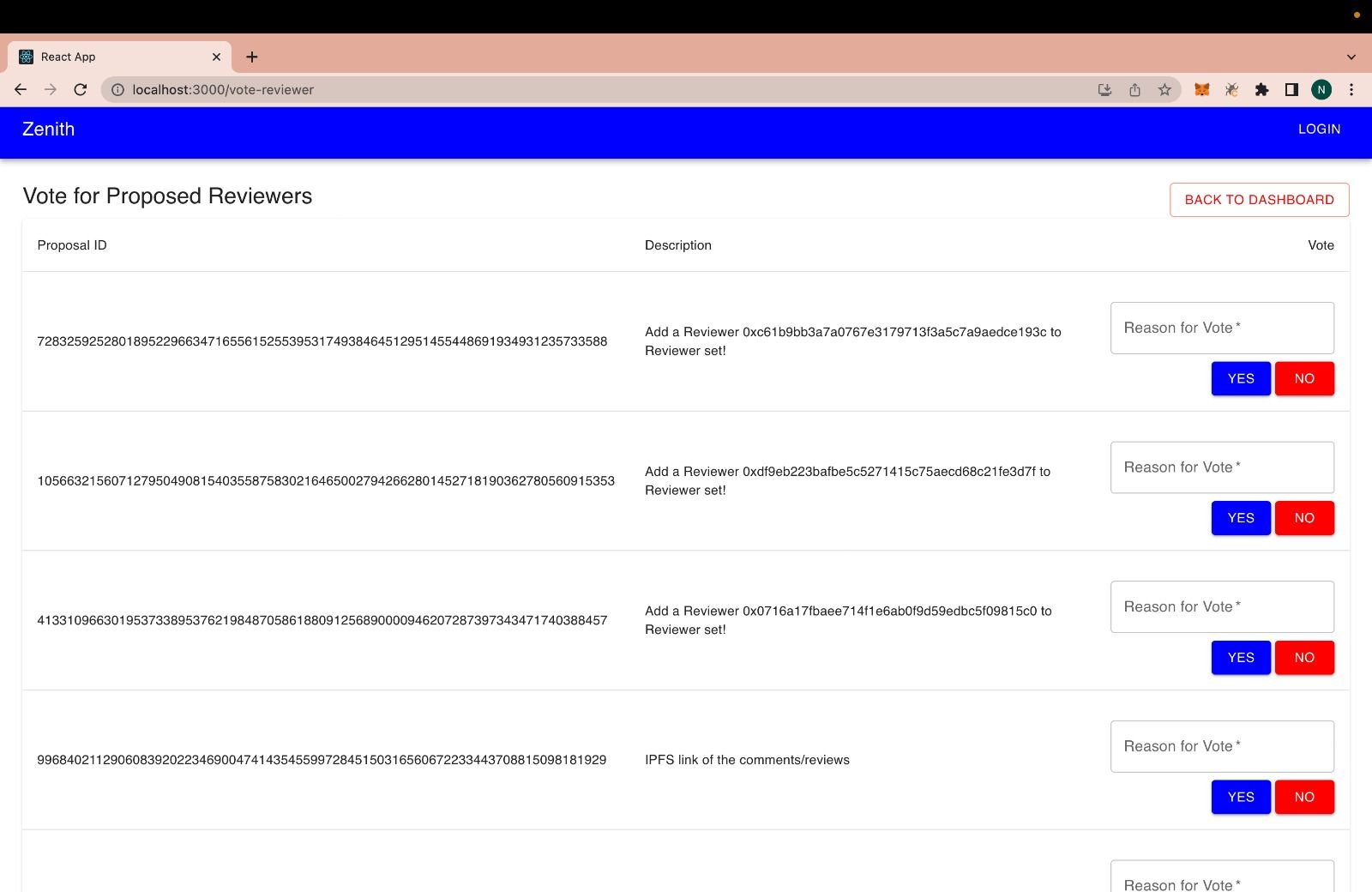Go BACK TO DASHBOARD
1372x892 pixels.
point(1259,200)
